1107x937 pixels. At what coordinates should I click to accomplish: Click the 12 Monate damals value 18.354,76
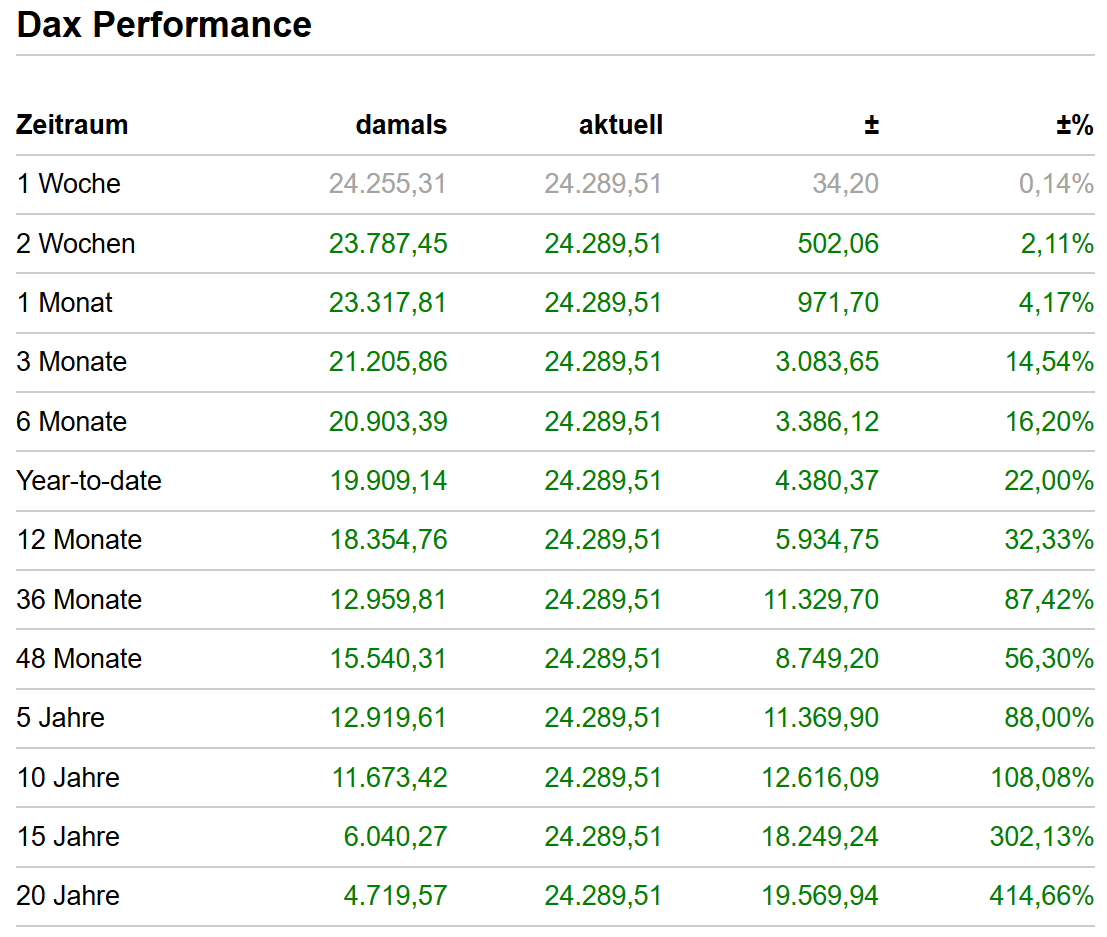(388, 539)
